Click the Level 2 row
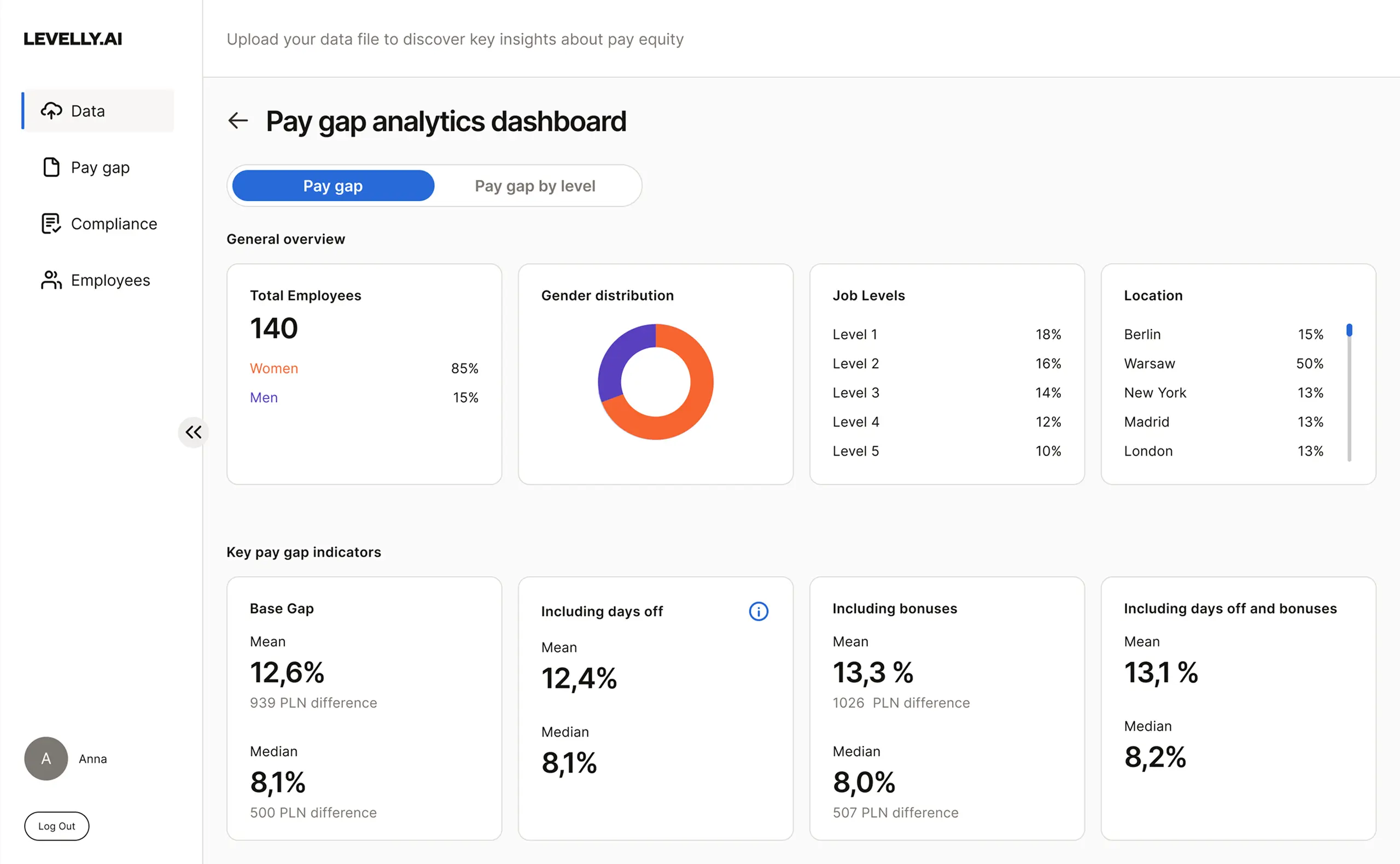 (x=946, y=364)
